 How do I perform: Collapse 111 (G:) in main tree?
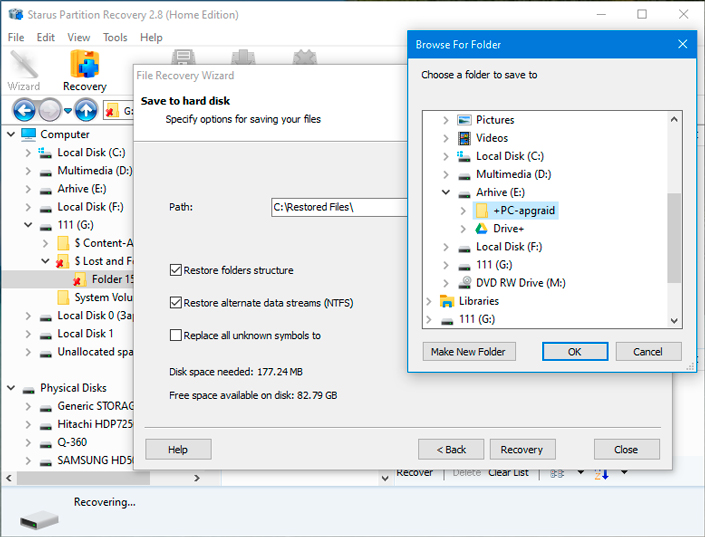pos(28,225)
